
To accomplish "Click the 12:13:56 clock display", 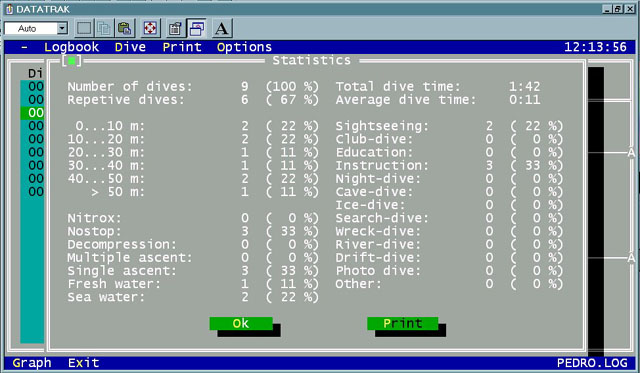I will [595, 47].
